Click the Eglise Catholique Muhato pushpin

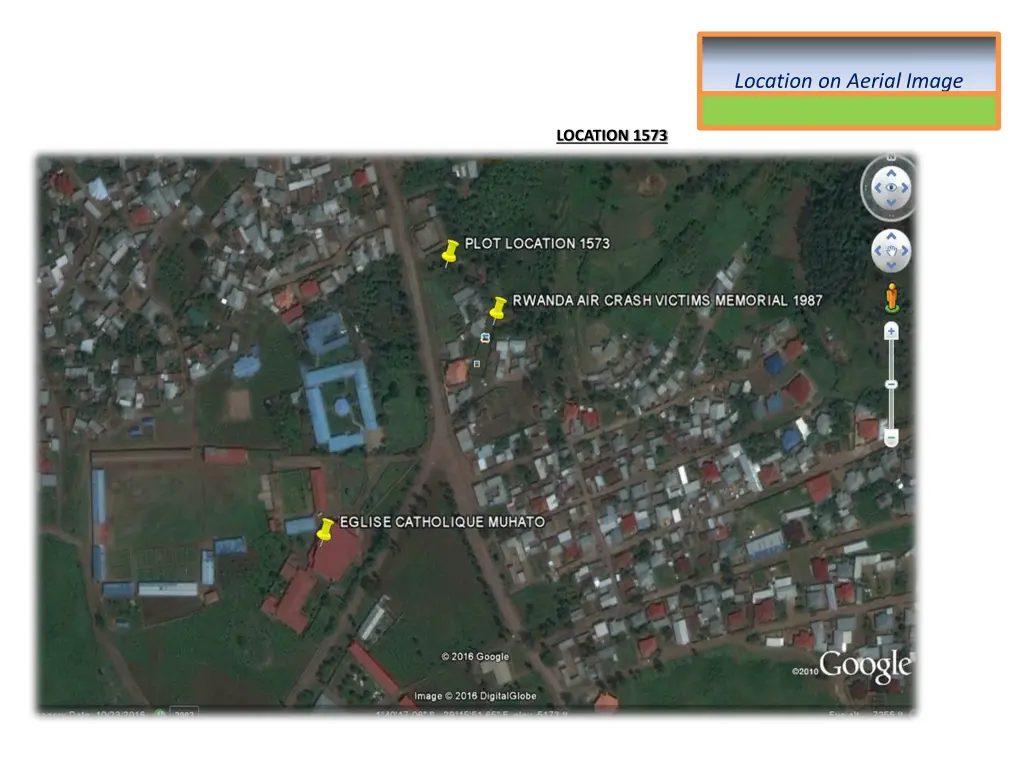pyautogui.click(x=325, y=530)
